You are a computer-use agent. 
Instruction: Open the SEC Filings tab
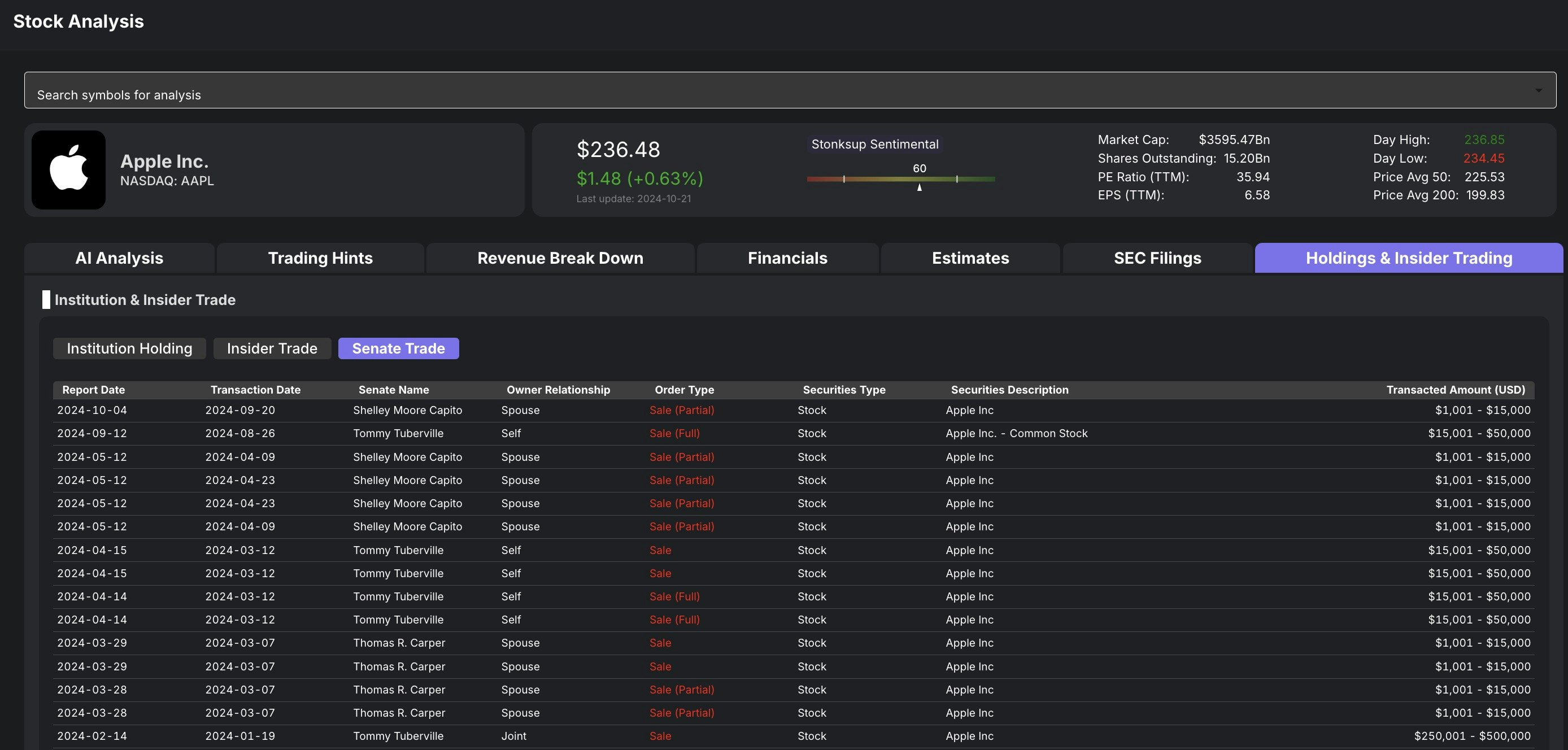pyautogui.click(x=1157, y=258)
